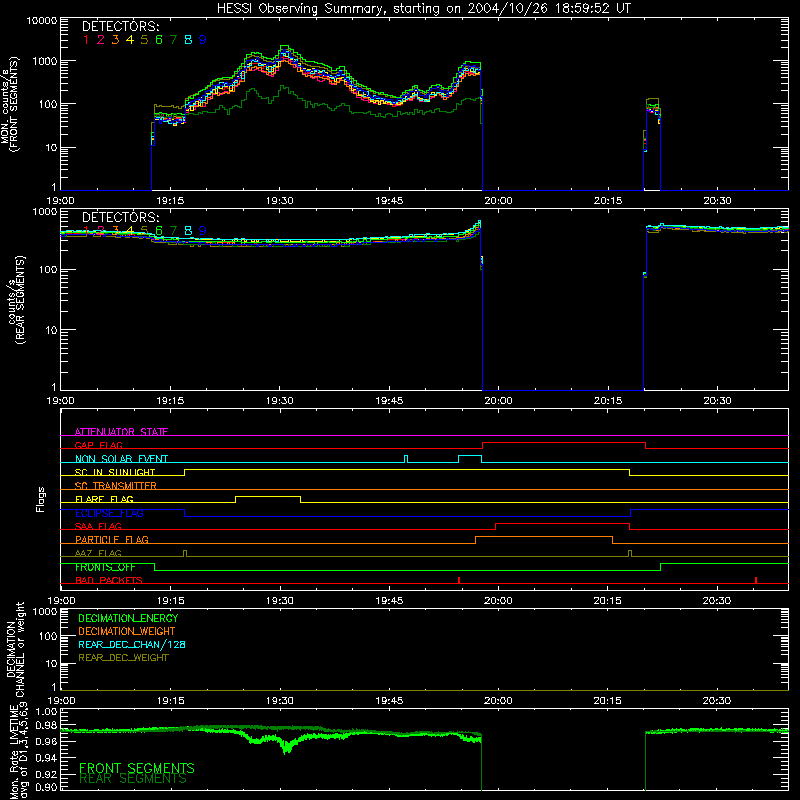This screenshot has width=800, height=800.
Task: Click the REAR_DEC_CHAN/128 legend entry
Action: point(132,644)
